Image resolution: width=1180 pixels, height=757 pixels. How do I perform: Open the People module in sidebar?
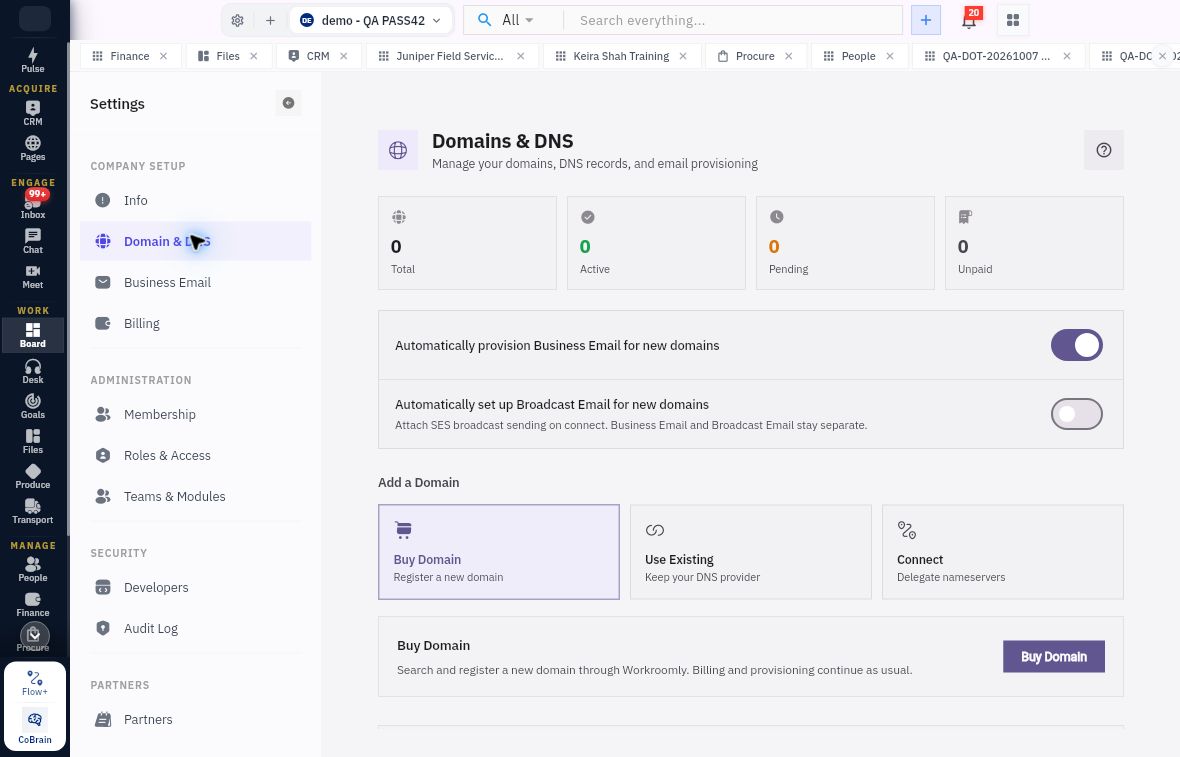pos(32,569)
